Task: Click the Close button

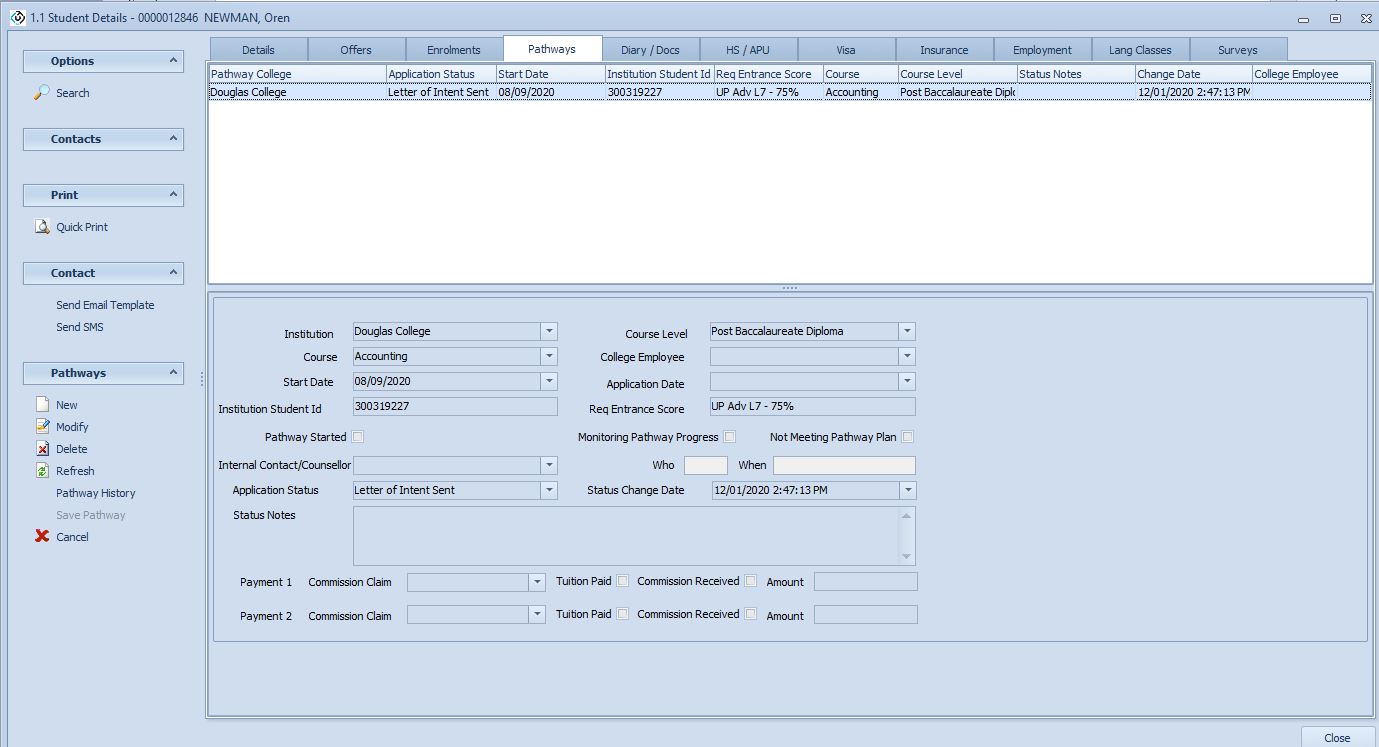Action: click(1336, 737)
